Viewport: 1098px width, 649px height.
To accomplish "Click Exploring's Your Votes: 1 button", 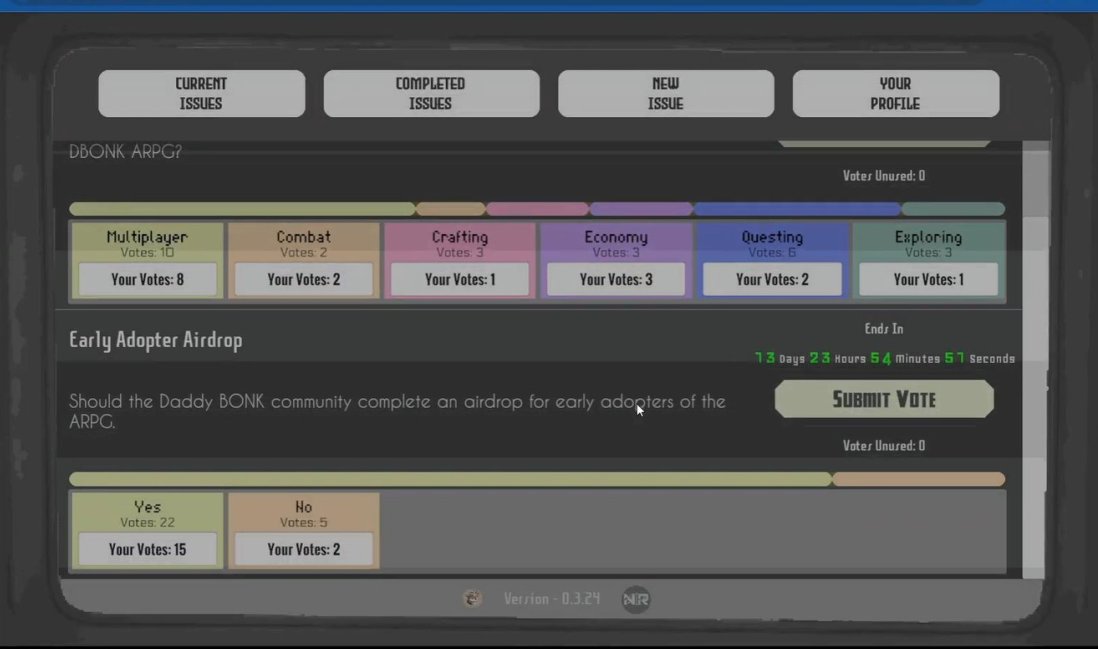I will 928,280.
